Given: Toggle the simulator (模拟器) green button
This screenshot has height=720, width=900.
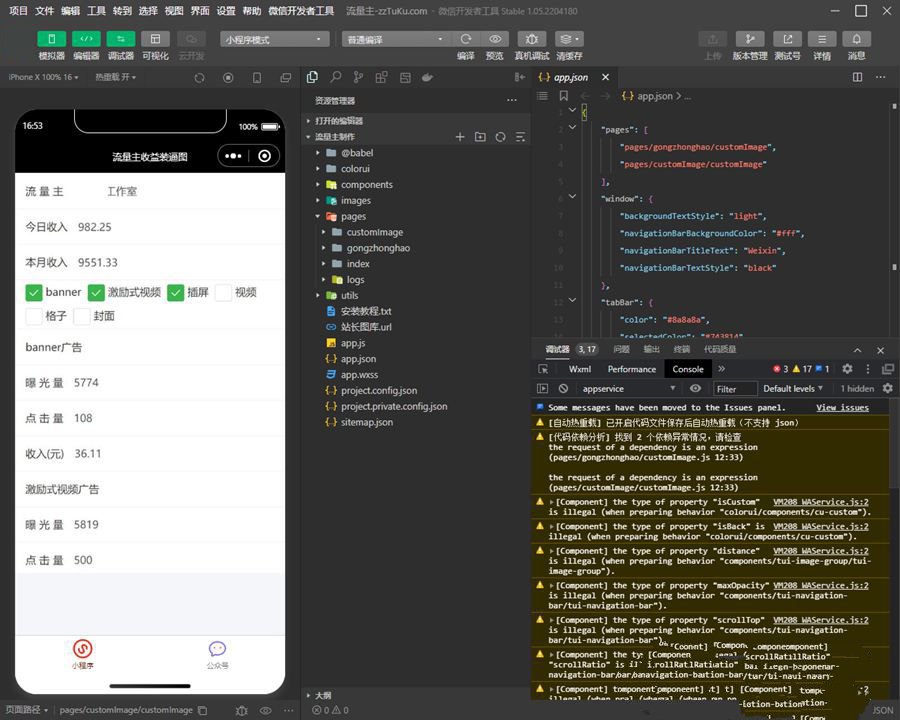Looking at the screenshot, I should click(52, 38).
